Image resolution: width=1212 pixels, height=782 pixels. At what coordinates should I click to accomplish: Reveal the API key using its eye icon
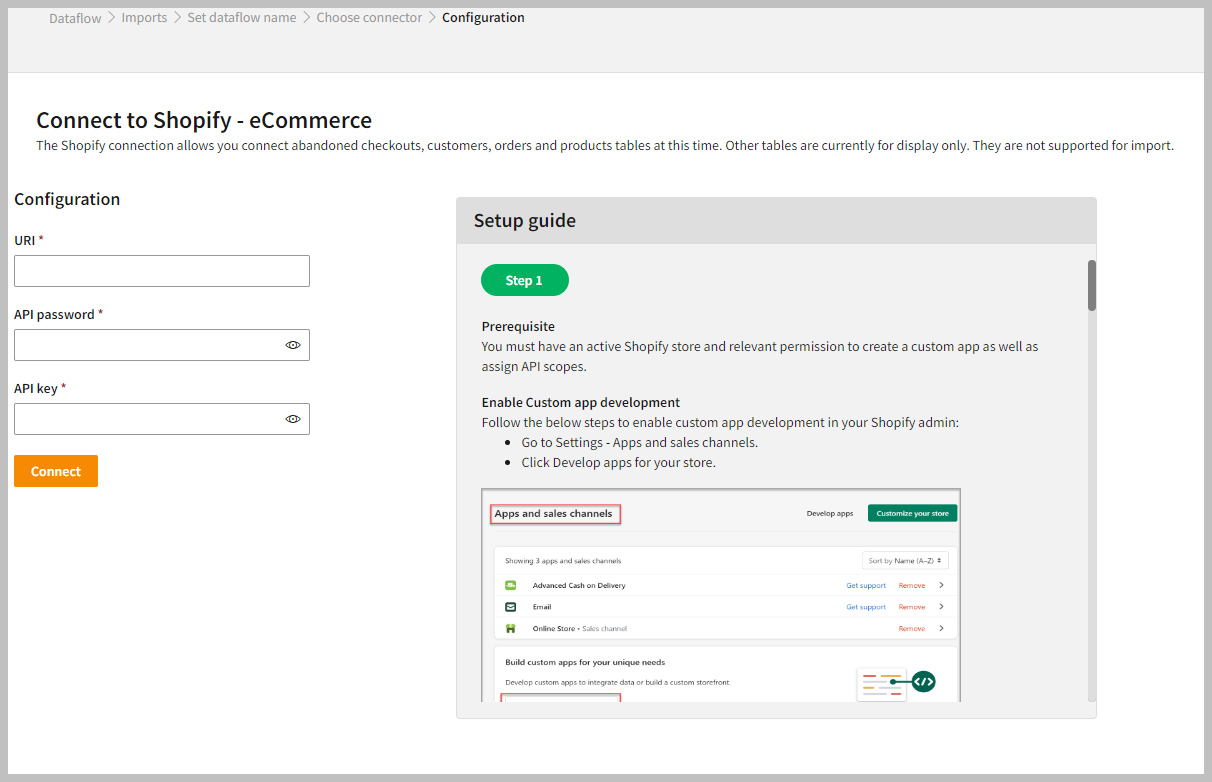pos(293,419)
